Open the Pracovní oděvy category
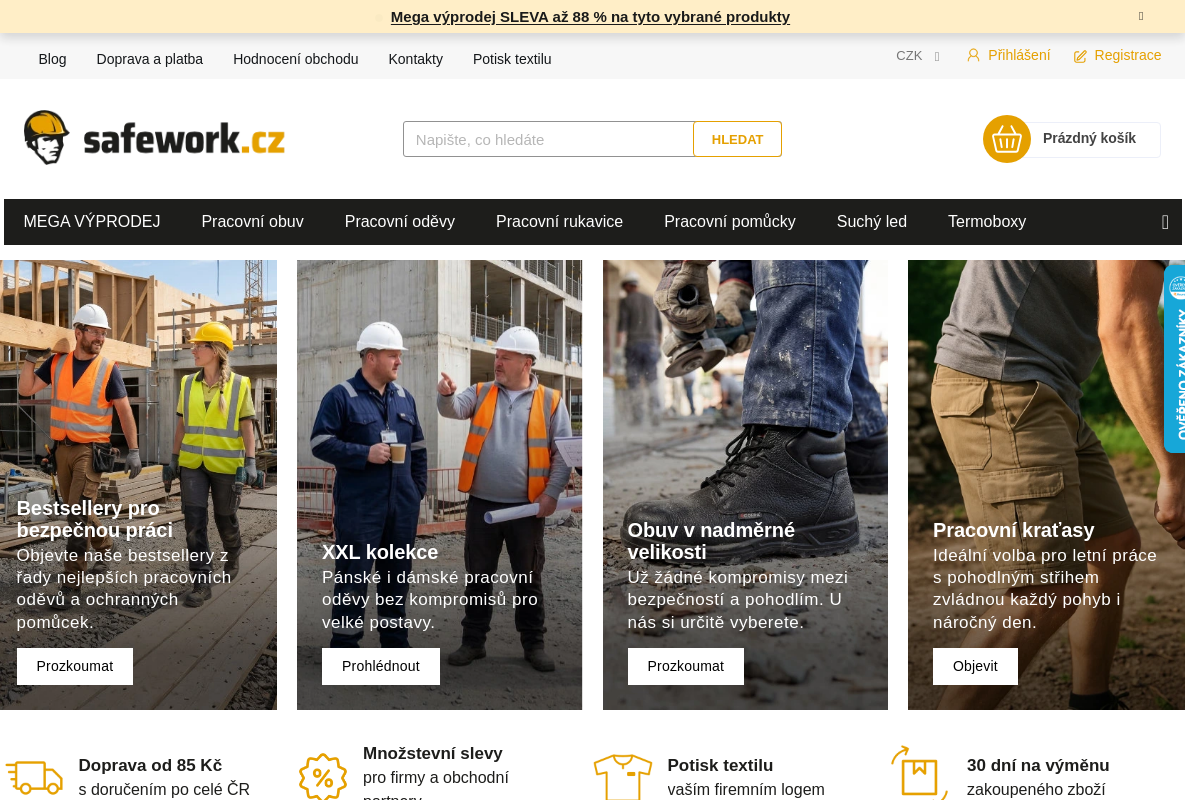The width and height of the screenshot is (1200, 800). click(x=399, y=221)
